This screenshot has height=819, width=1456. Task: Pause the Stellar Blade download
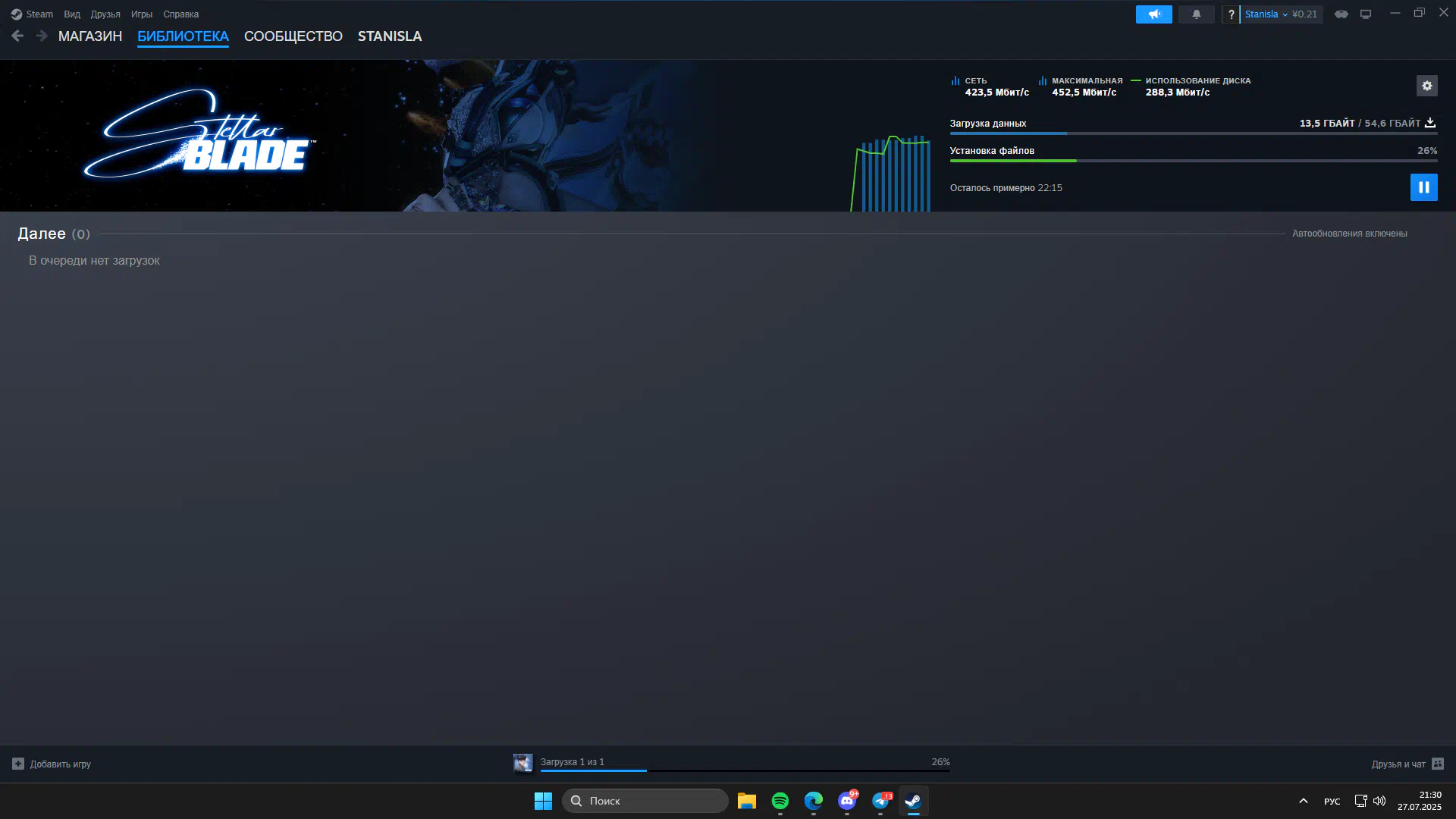[x=1423, y=187]
